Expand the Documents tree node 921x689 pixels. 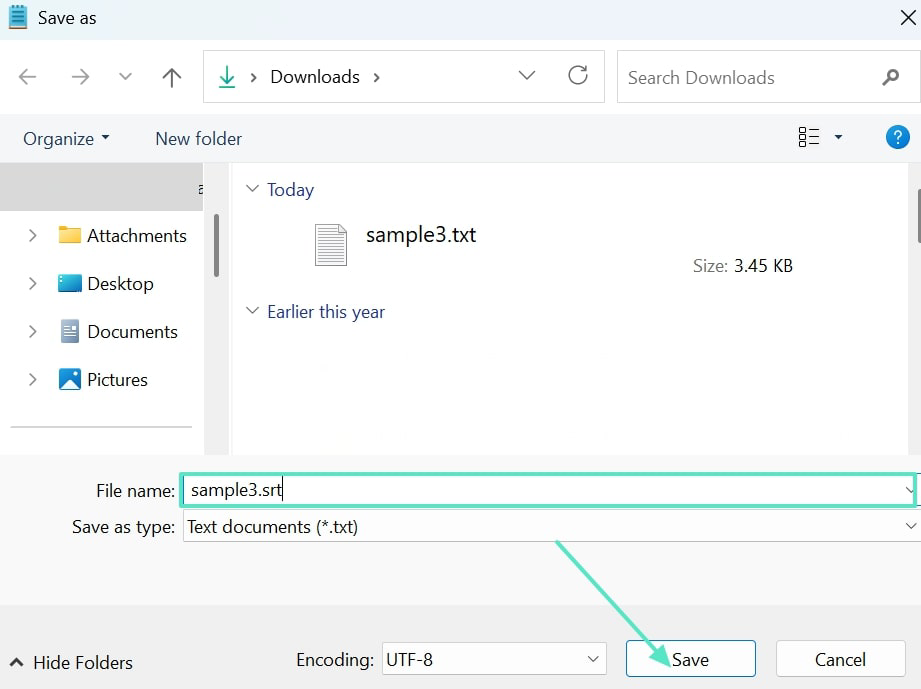point(33,332)
